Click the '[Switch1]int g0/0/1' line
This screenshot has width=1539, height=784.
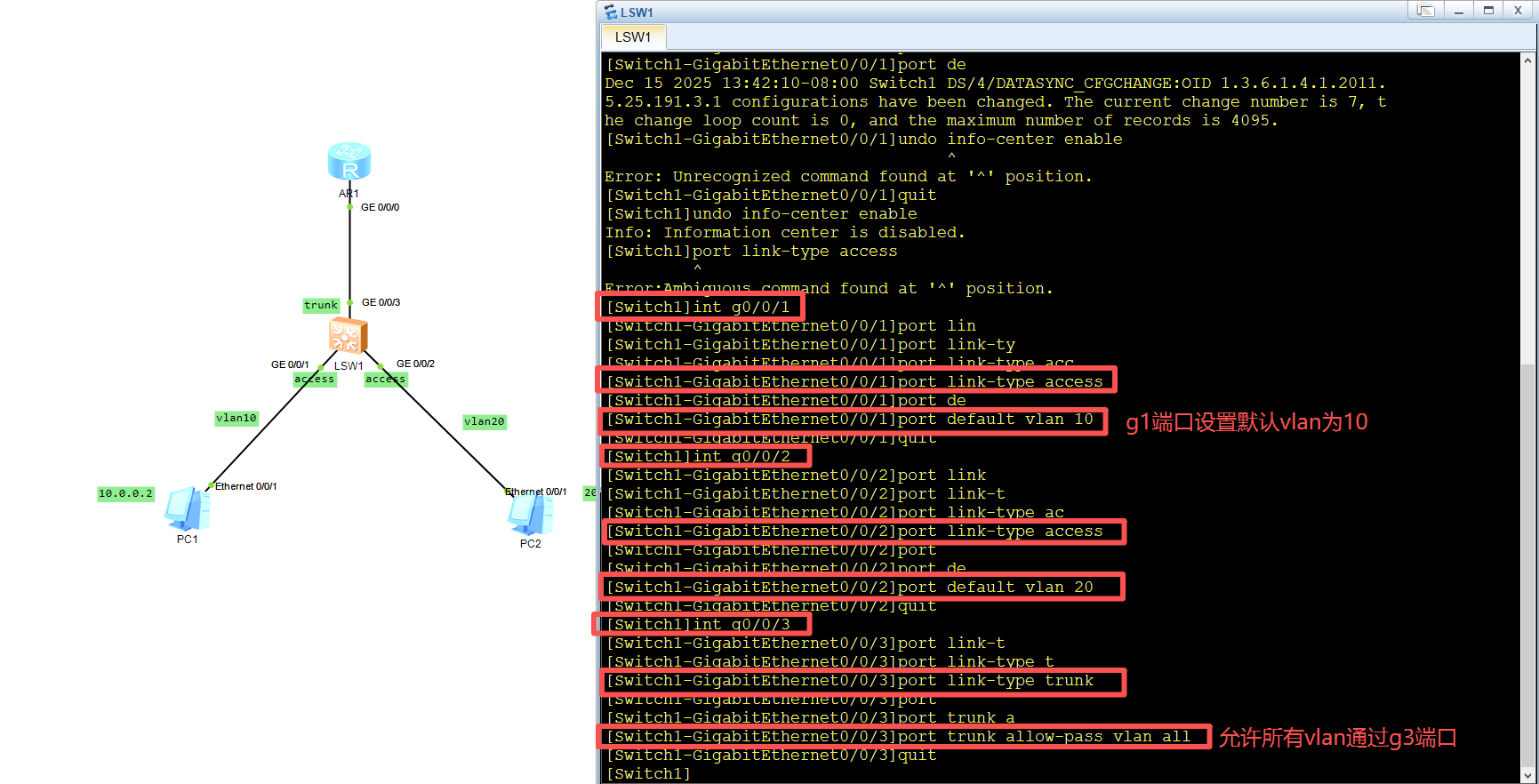(698, 307)
